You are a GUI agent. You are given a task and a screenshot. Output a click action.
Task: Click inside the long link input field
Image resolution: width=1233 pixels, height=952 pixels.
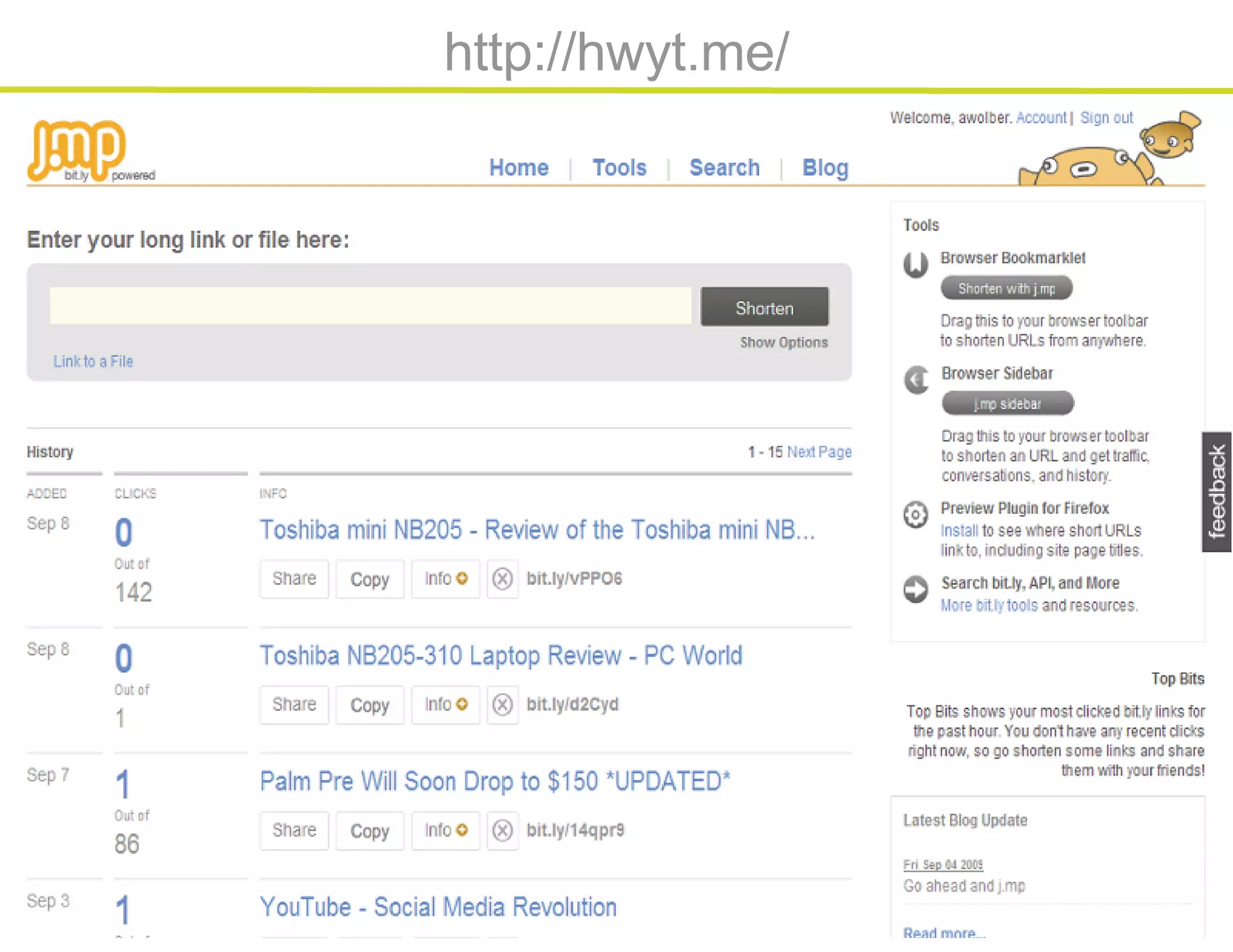click(x=370, y=306)
